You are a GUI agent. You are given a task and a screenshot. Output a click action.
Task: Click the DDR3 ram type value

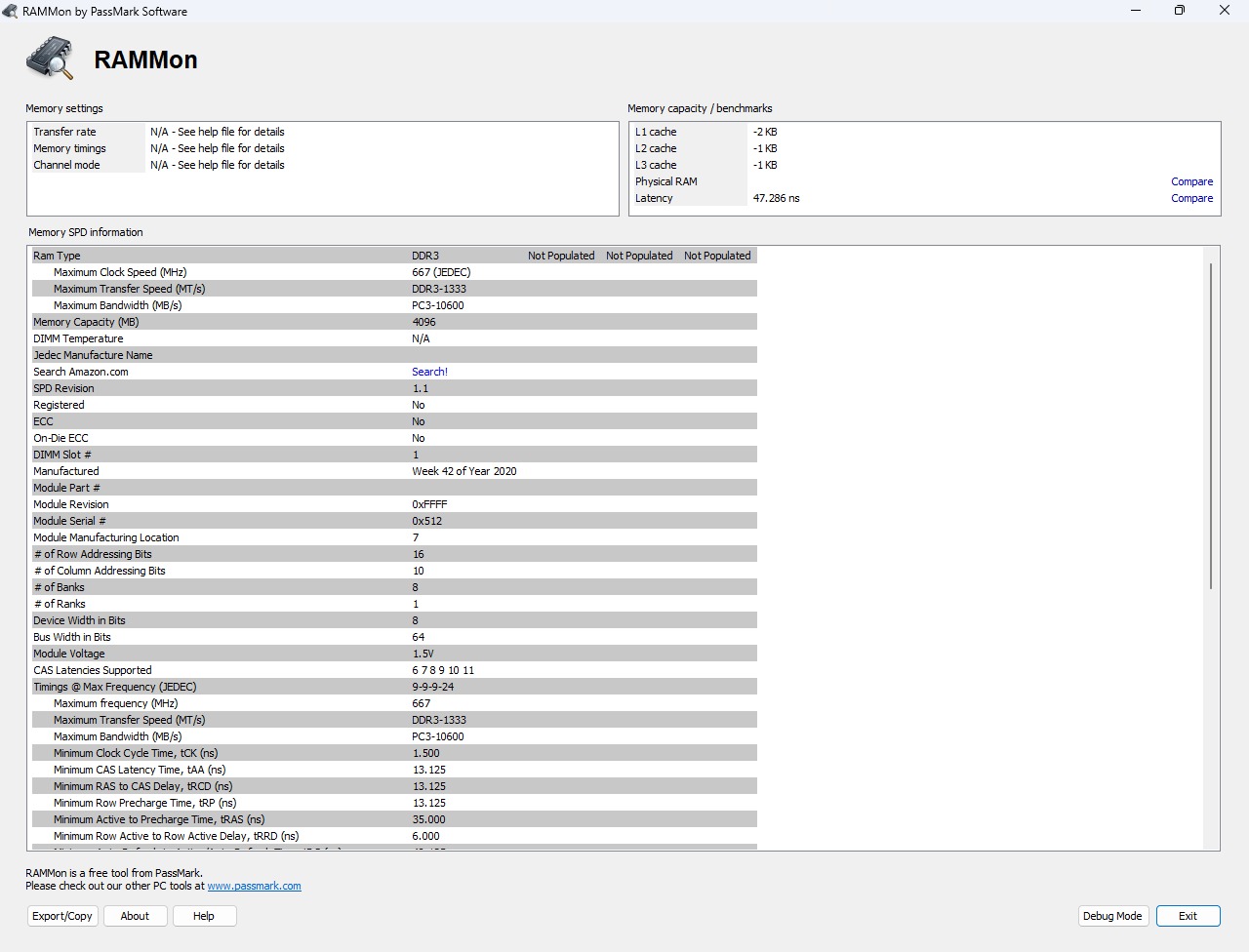425,256
